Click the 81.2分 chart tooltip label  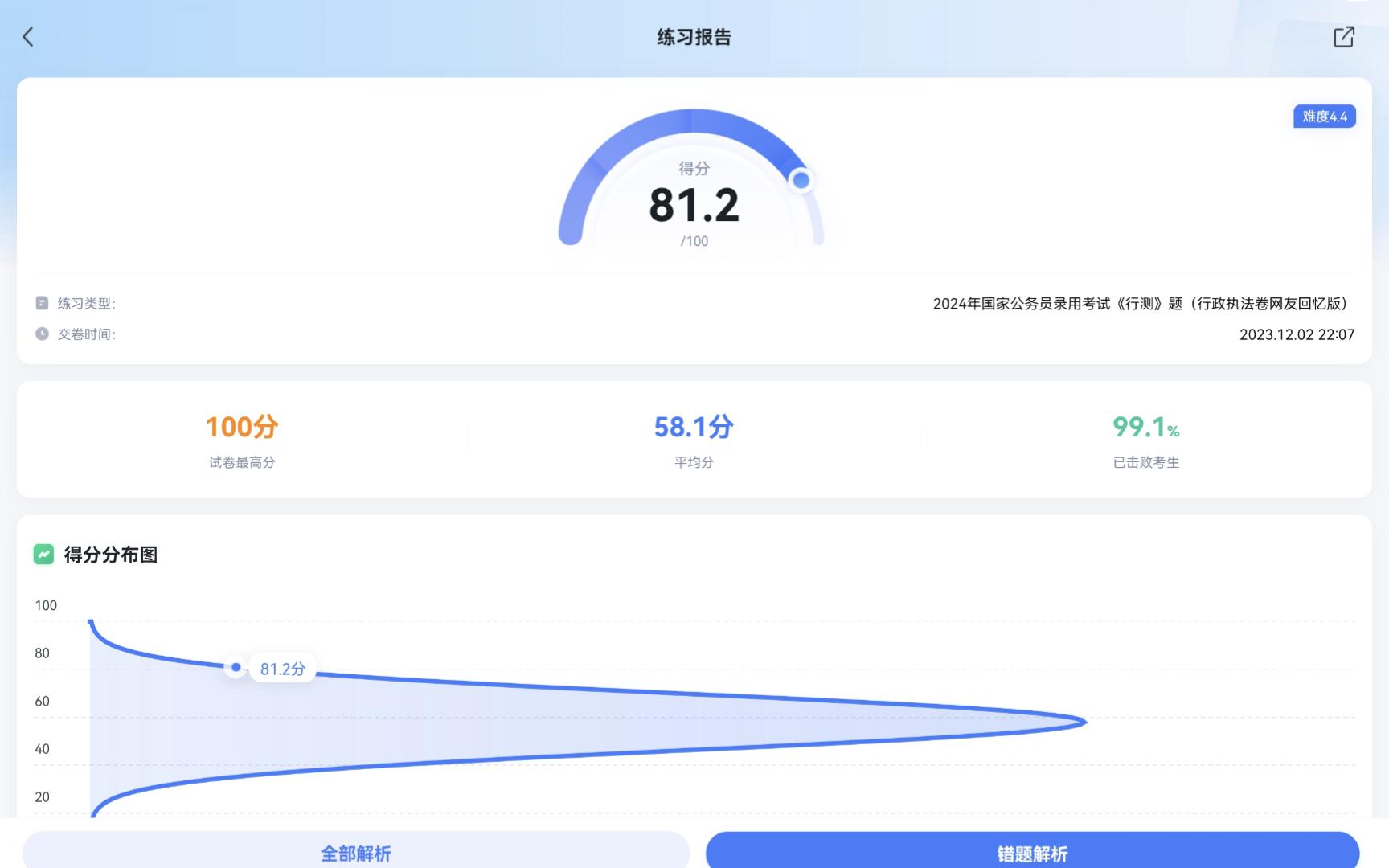[x=283, y=669]
